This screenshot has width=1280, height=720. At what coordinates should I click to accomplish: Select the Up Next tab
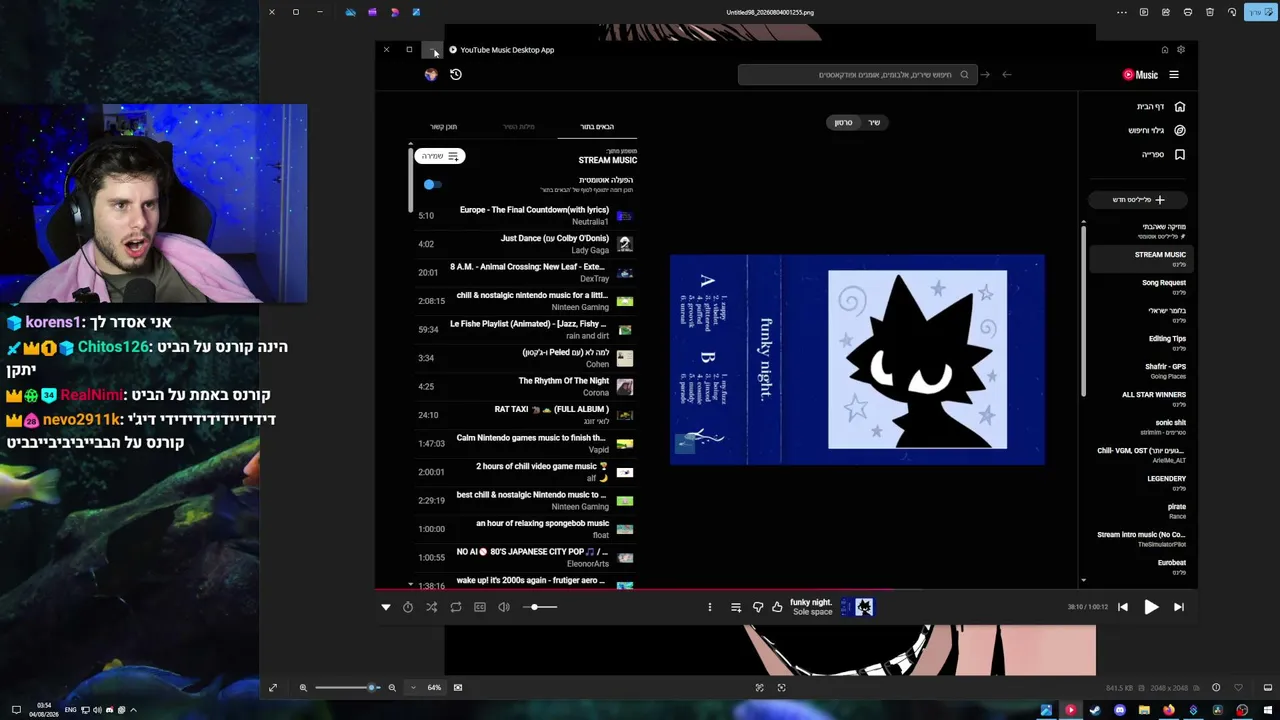(x=597, y=127)
